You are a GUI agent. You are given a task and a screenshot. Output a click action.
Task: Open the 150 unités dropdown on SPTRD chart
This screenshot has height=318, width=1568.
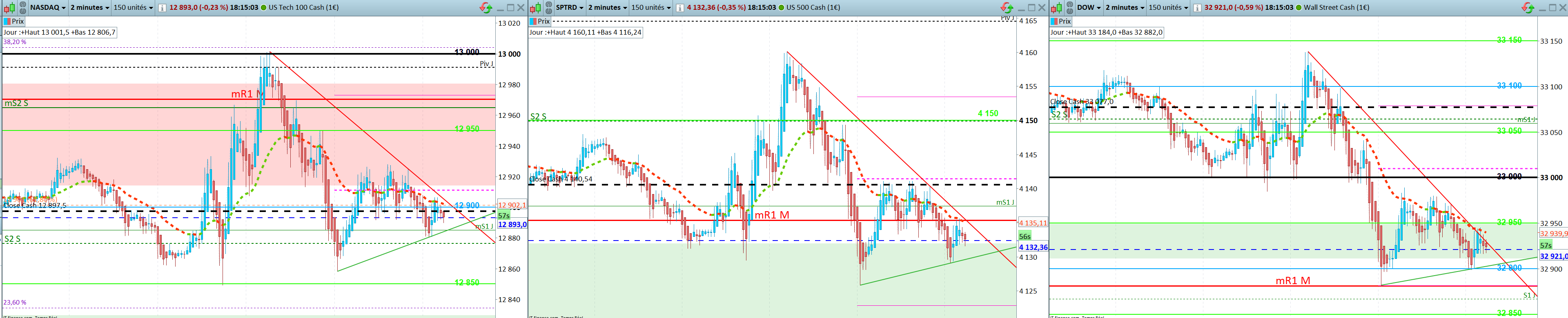pyautogui.click(x=651, y=8)
